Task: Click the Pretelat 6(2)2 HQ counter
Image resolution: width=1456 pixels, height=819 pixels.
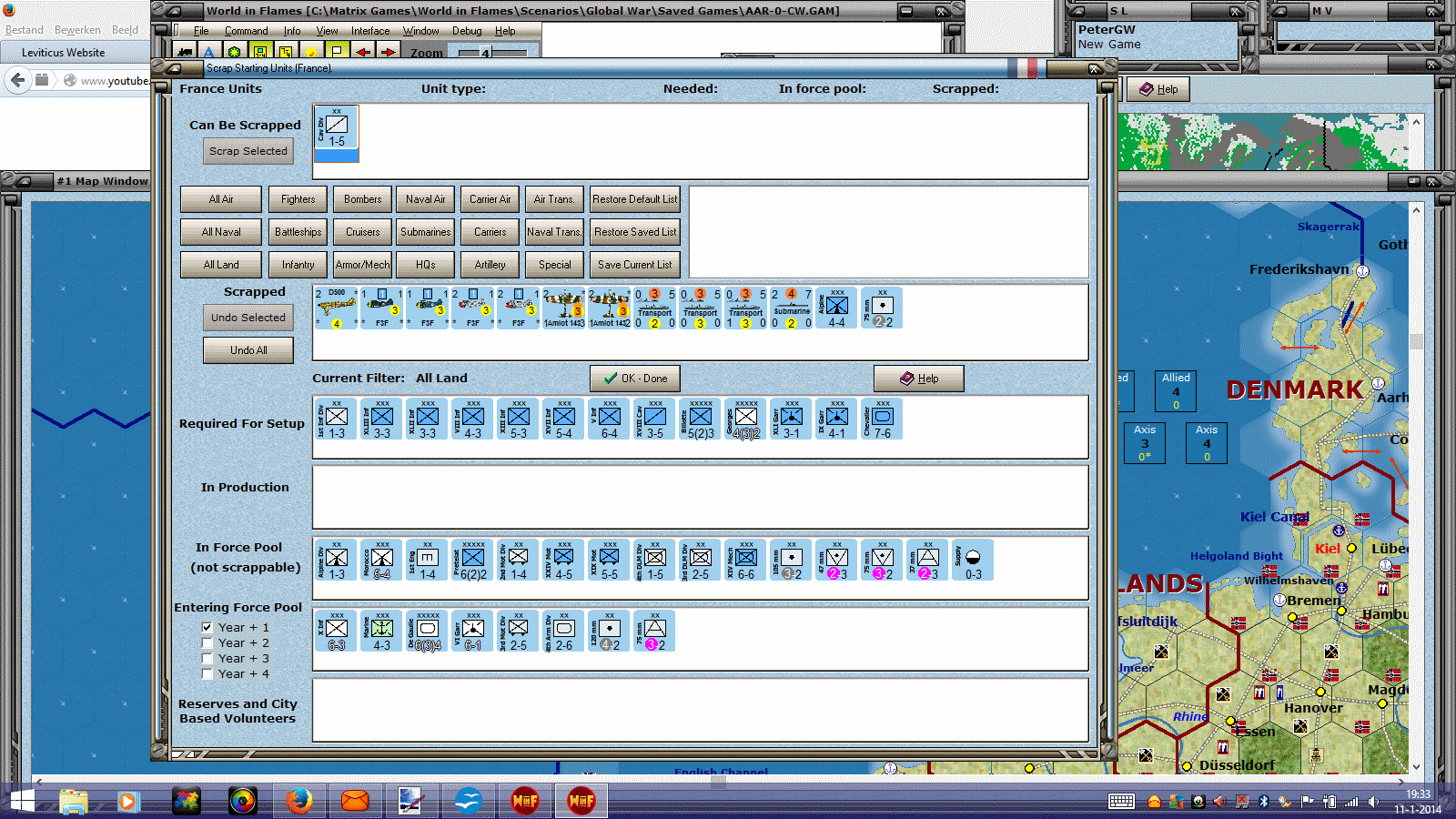Action: [x=473, y=560]
